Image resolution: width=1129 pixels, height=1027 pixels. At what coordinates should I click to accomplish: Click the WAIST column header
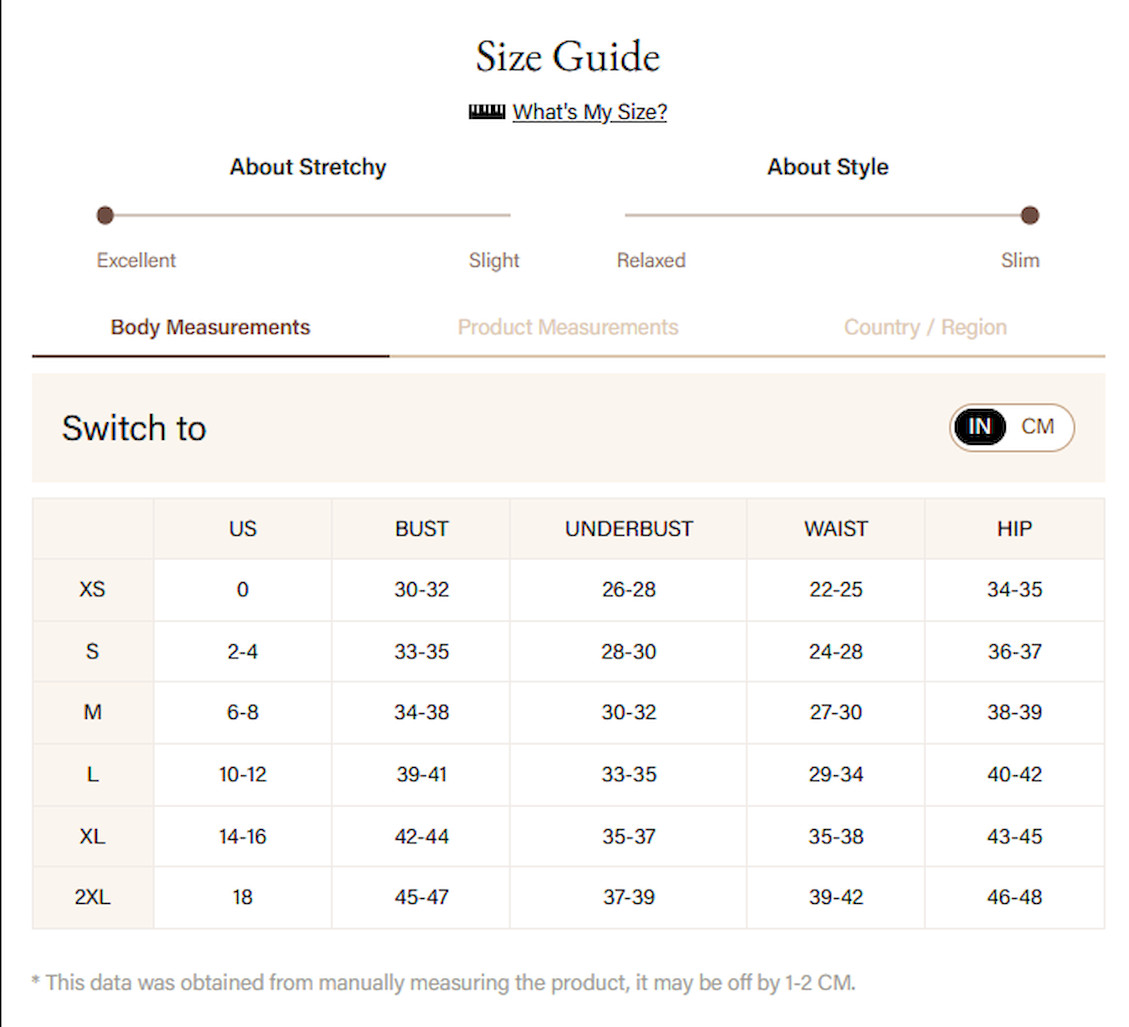(836, 529)
